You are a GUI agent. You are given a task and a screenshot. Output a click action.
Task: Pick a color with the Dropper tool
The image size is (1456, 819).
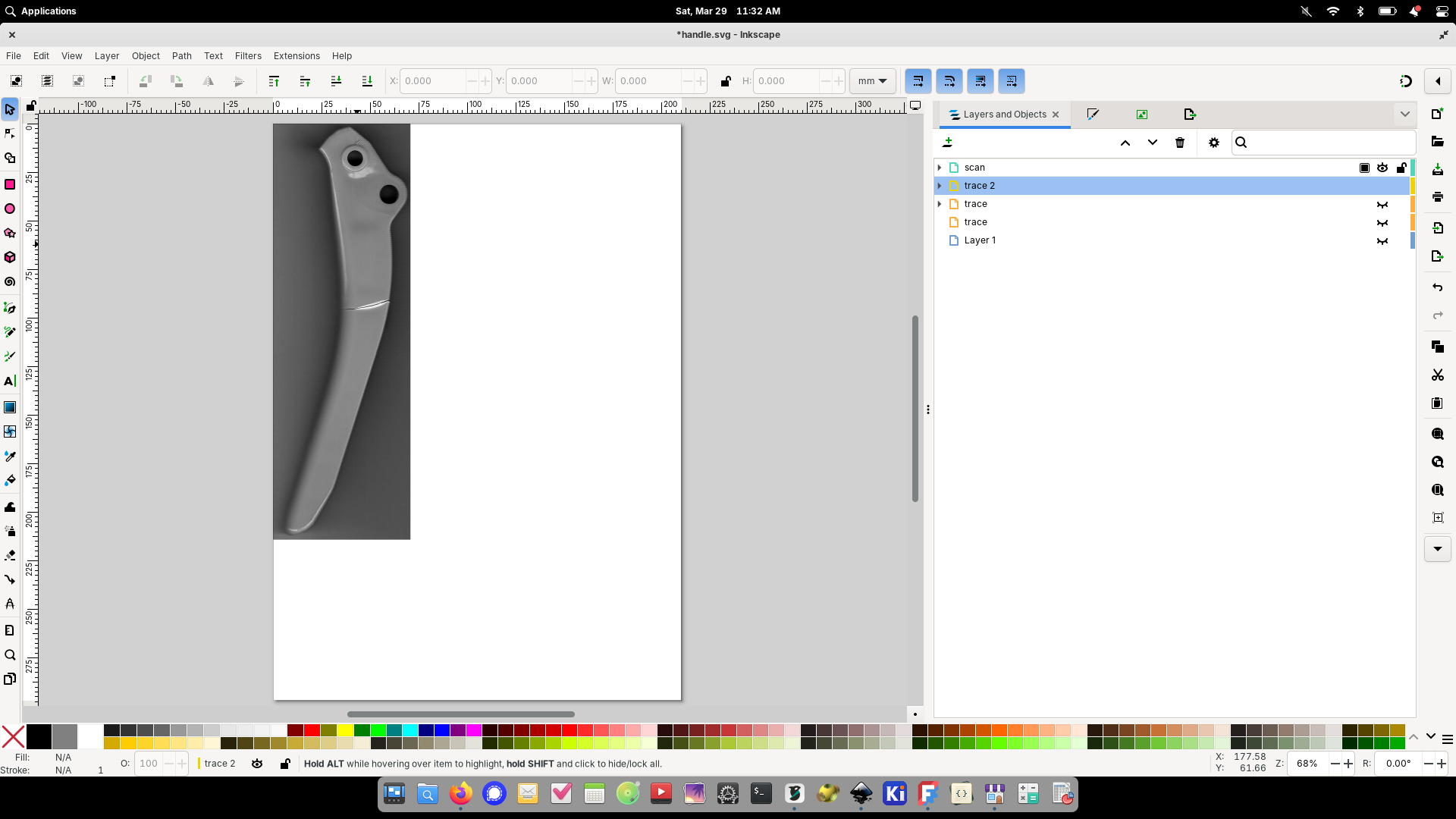[10, 457]
